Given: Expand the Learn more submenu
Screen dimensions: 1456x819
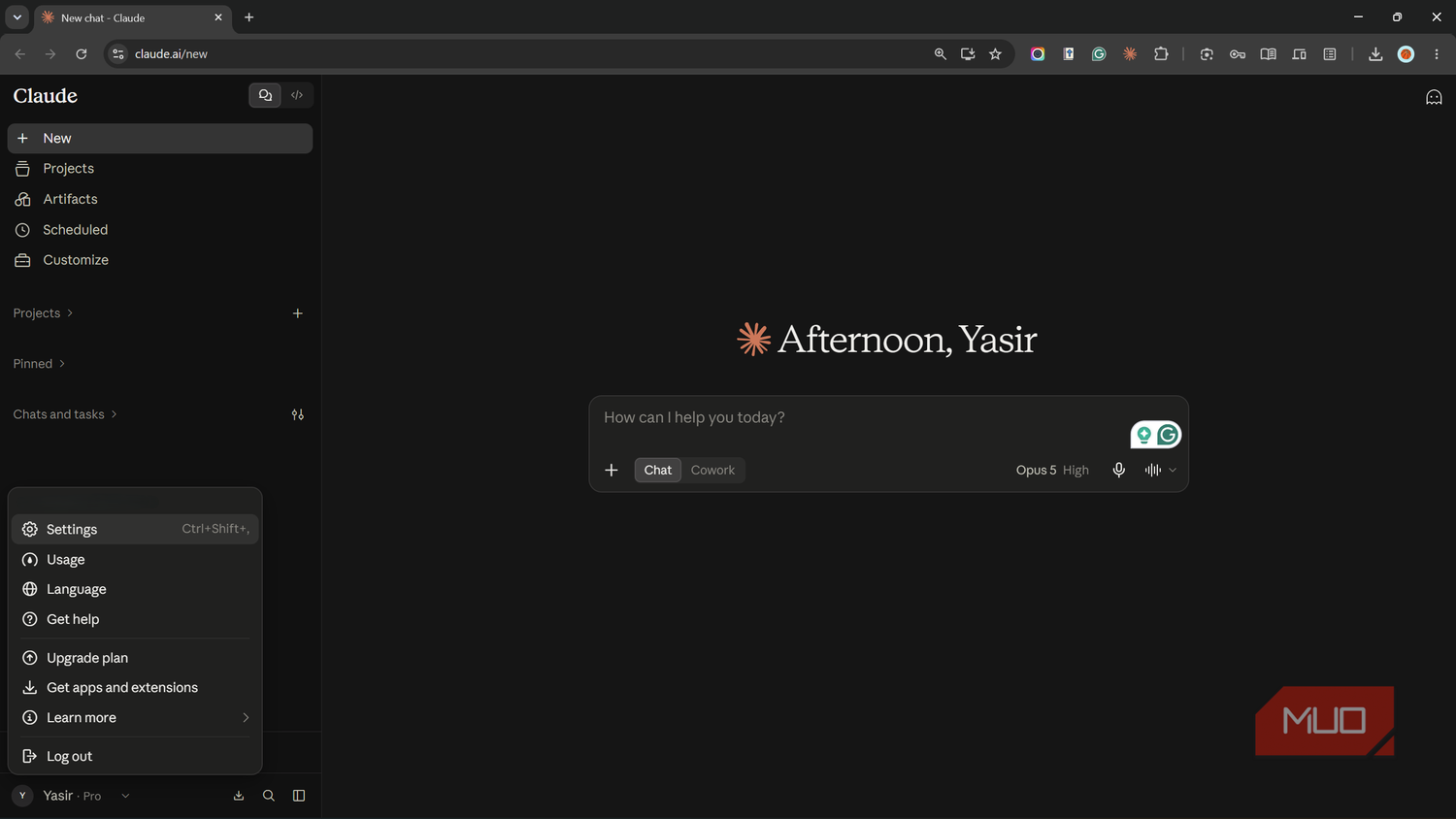Looking at the screenshot, I should (135, 718).
